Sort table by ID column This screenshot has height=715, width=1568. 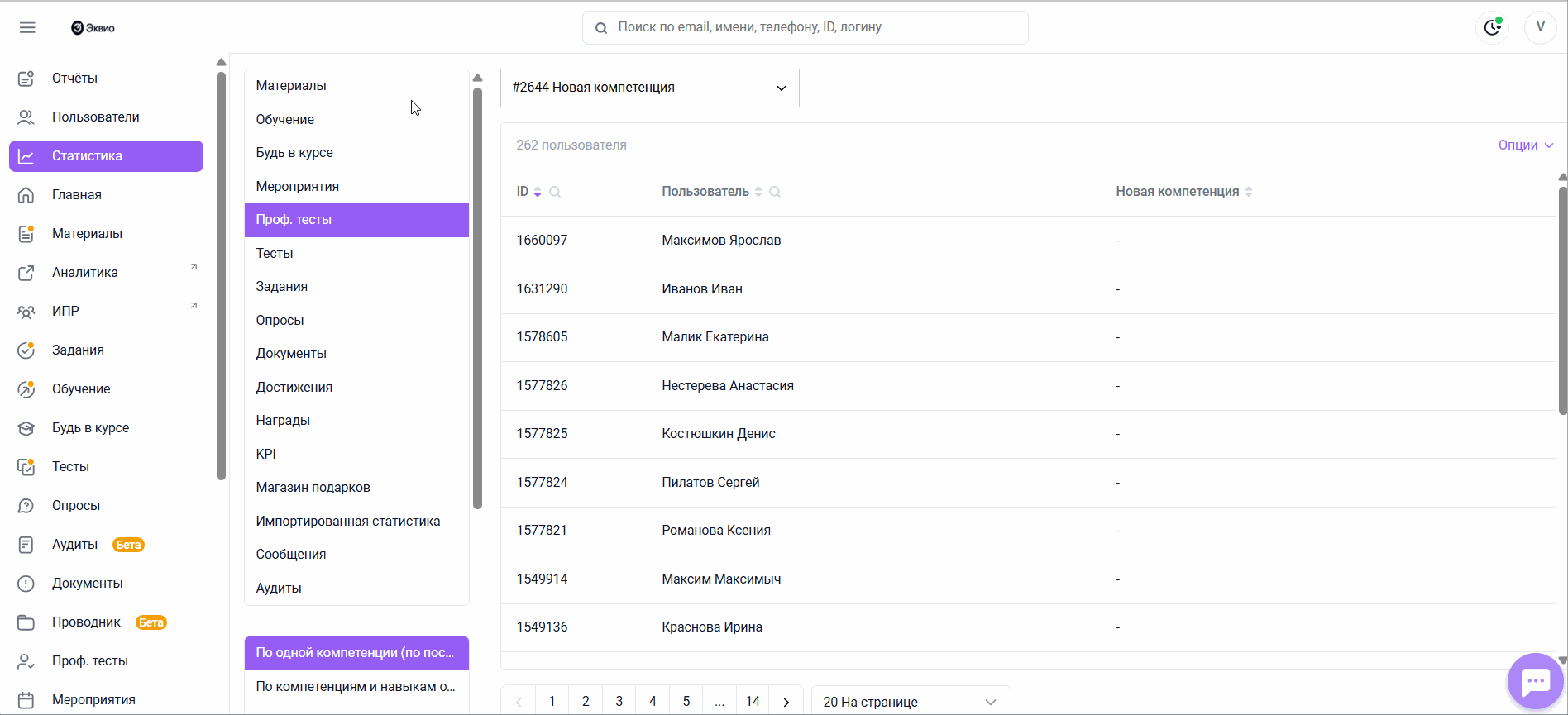click(x=538, y=192)
